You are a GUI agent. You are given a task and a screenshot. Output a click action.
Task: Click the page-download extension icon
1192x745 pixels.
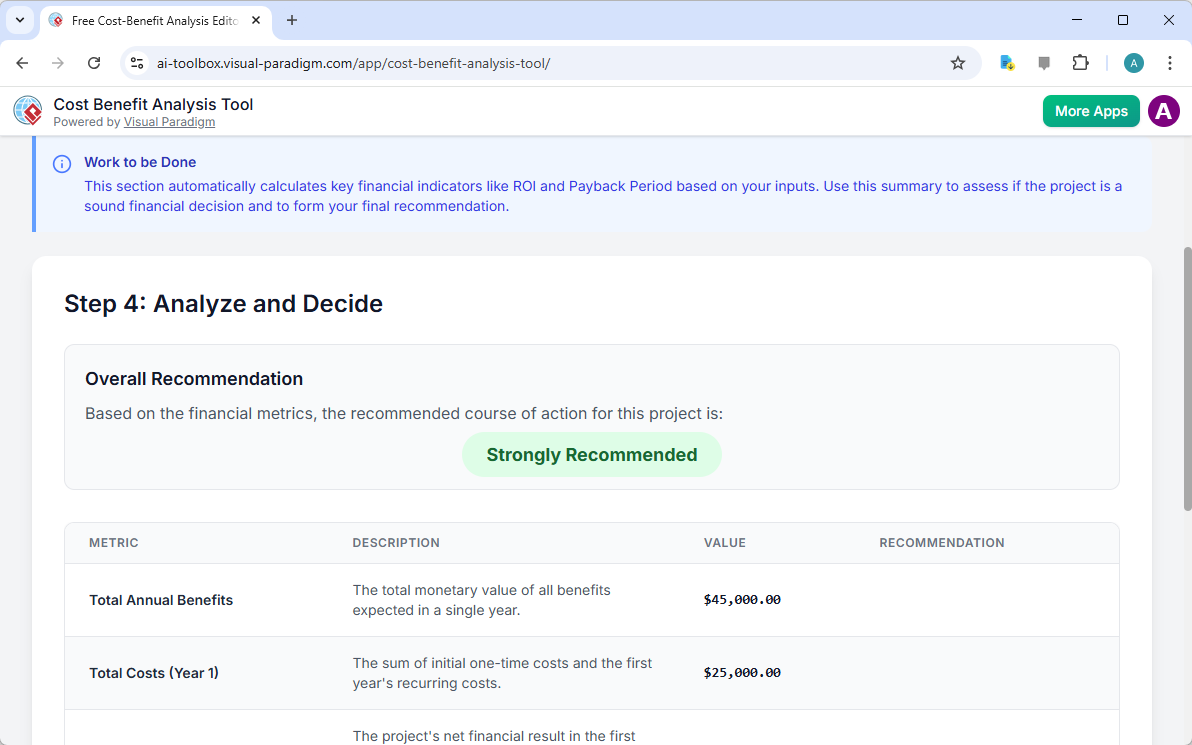(x=1006, y=62)
